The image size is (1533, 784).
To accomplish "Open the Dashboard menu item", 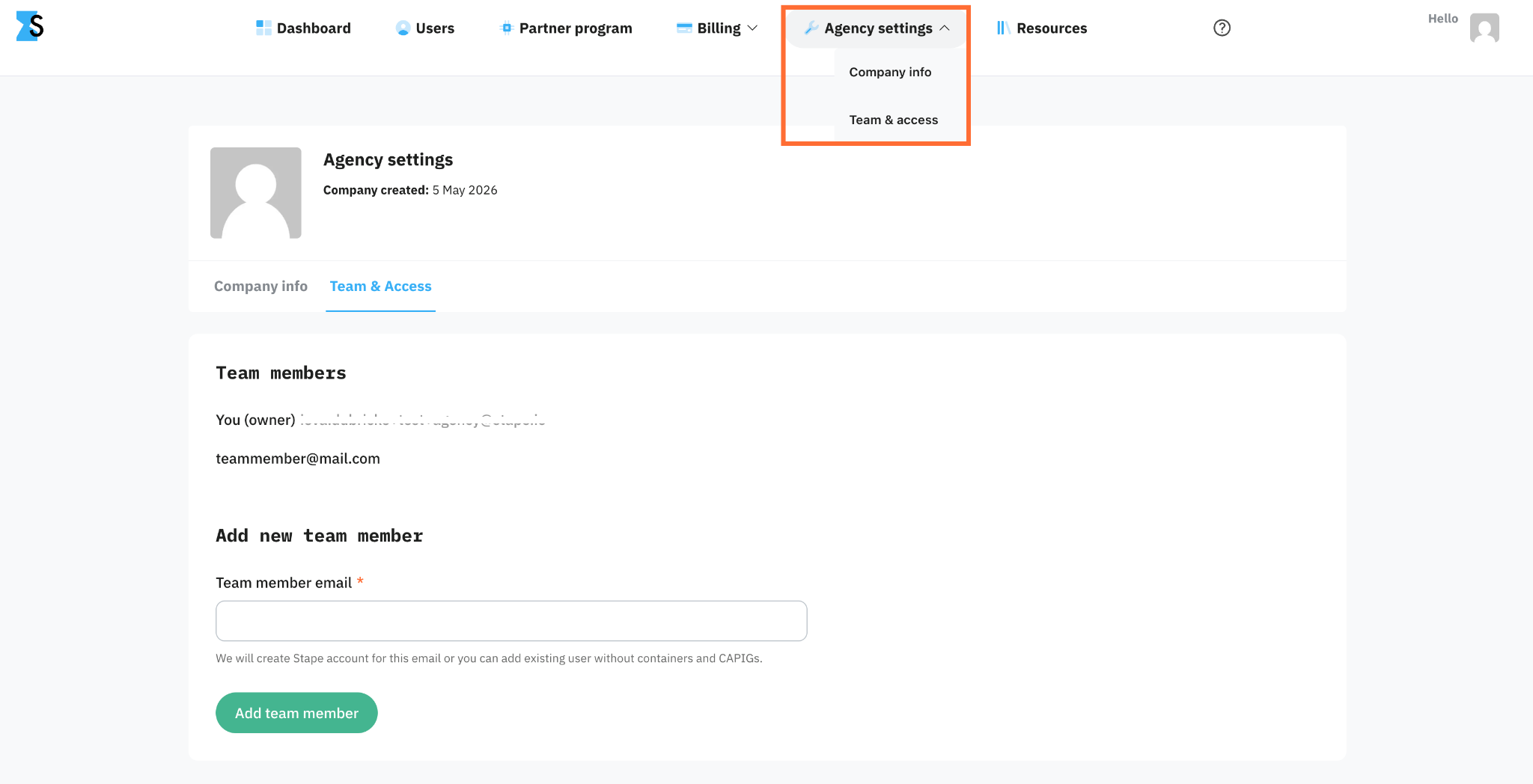I will click(x=304, y=28).
